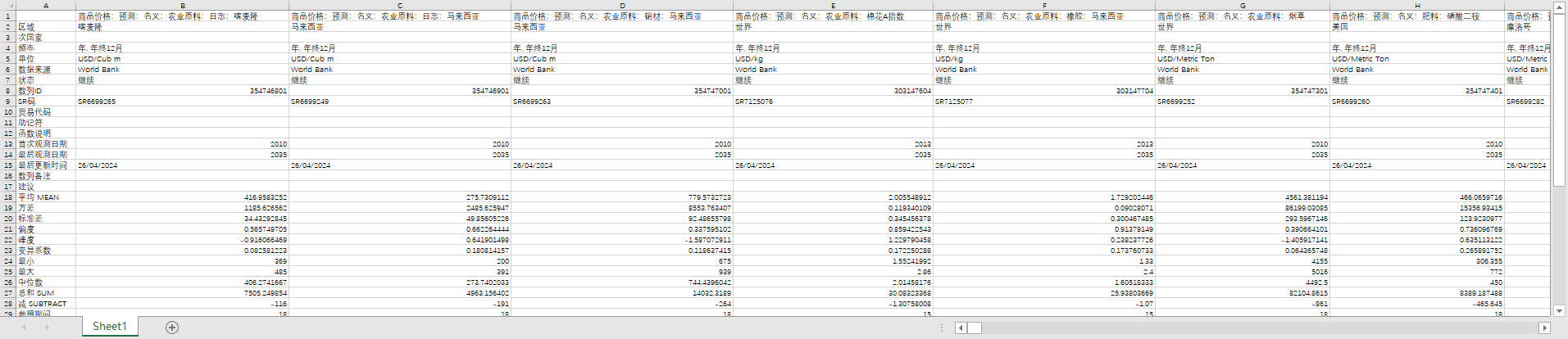This screenshot has height=339, width=1568.
Task: Click cell with SR7125076
Action: (x=834, y=102)
